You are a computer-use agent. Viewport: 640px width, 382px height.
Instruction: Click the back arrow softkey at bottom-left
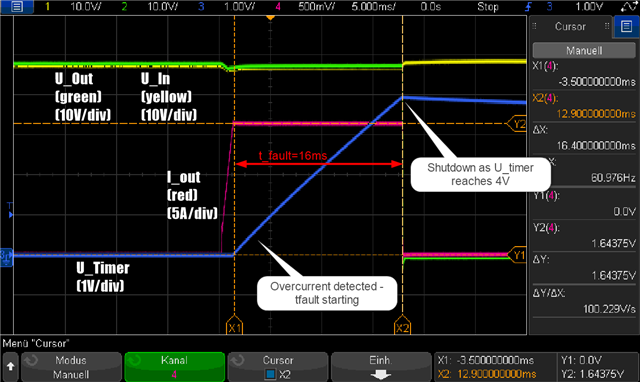10,366
